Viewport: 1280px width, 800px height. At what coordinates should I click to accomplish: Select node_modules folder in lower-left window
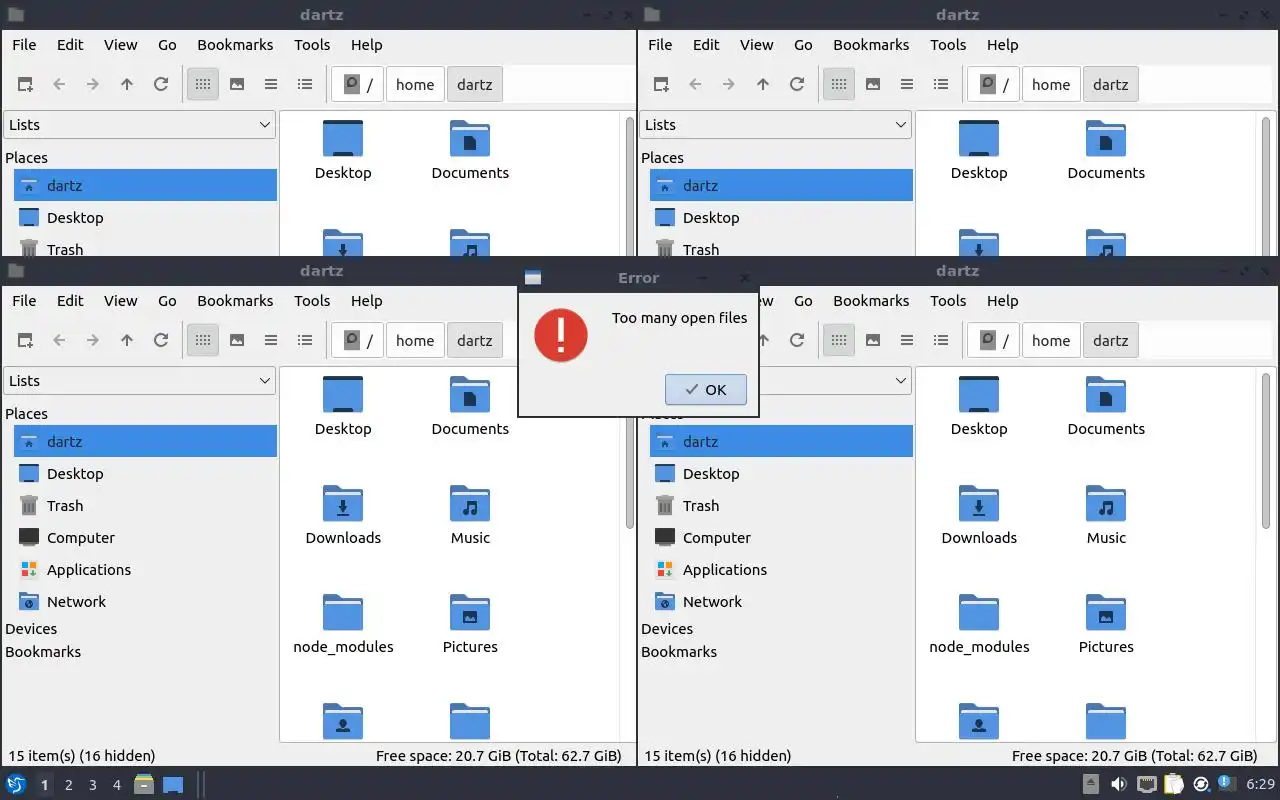pos(343,625)
